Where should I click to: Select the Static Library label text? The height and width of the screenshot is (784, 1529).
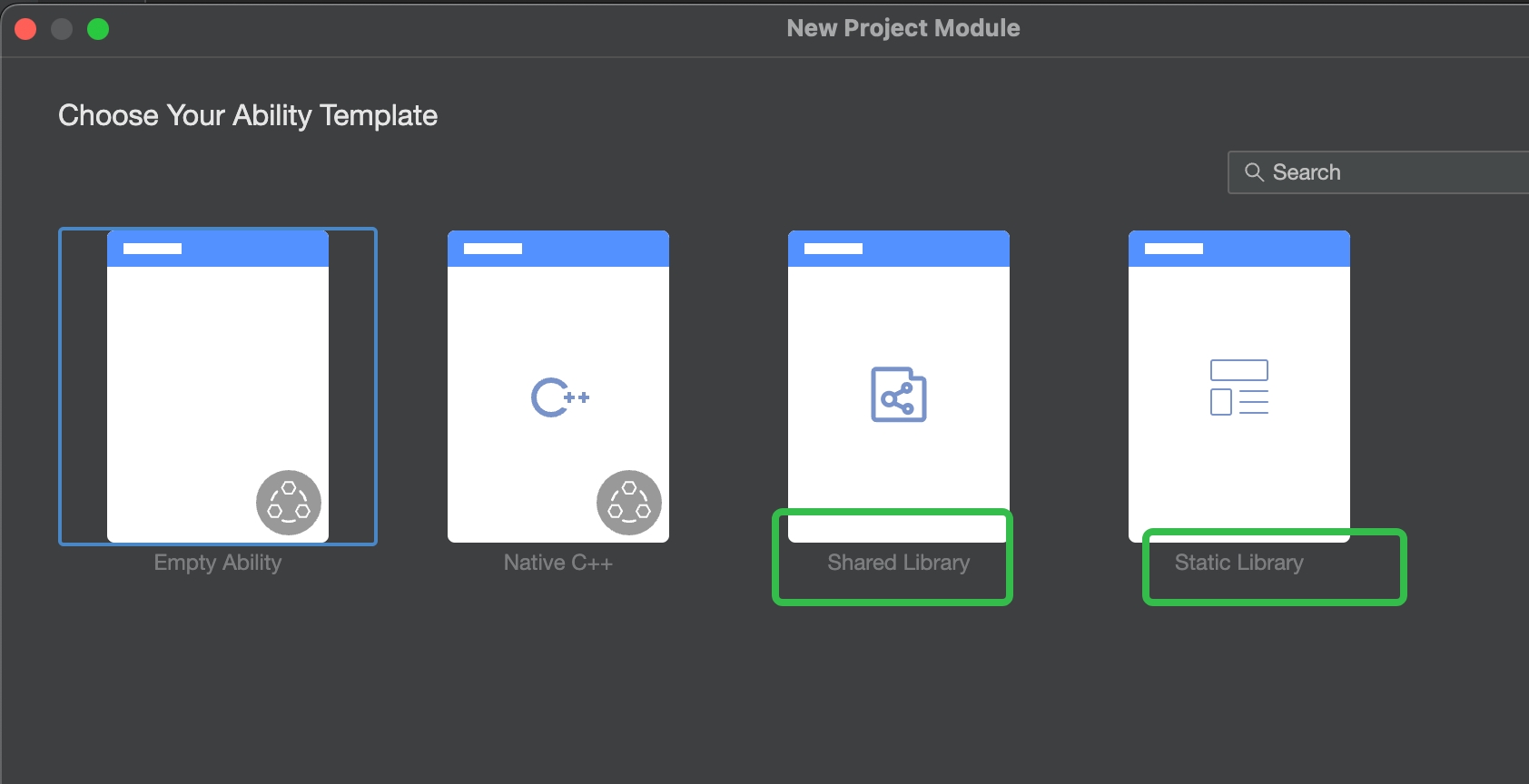[1239, 563]
